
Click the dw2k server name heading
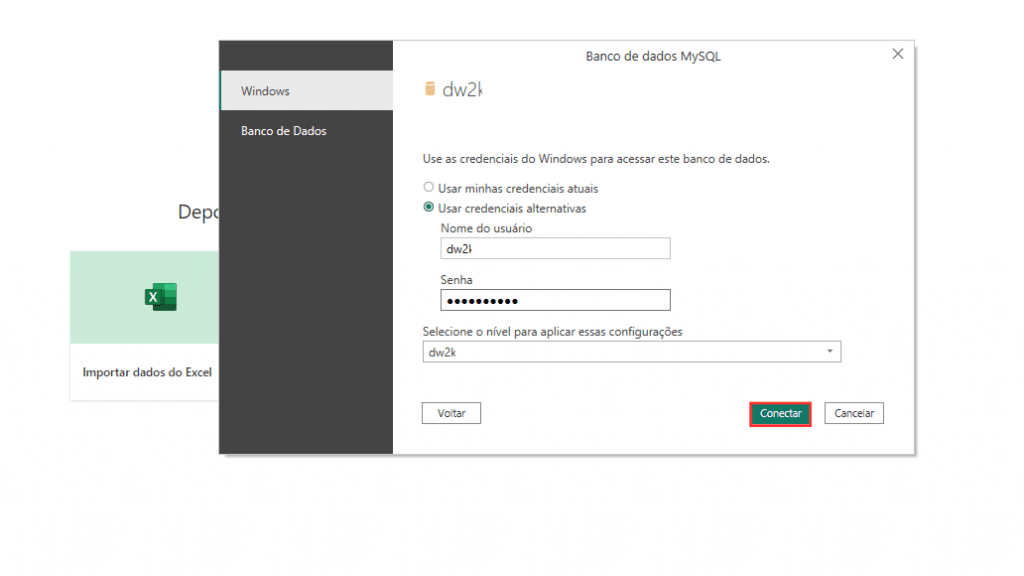[x=462, y=89]
